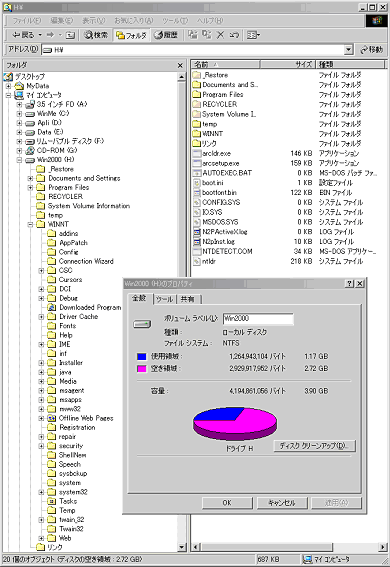Click file list horizontal scrollbar left arrow
The height and width of the screenshot is (567, 390).
[196, 547]
